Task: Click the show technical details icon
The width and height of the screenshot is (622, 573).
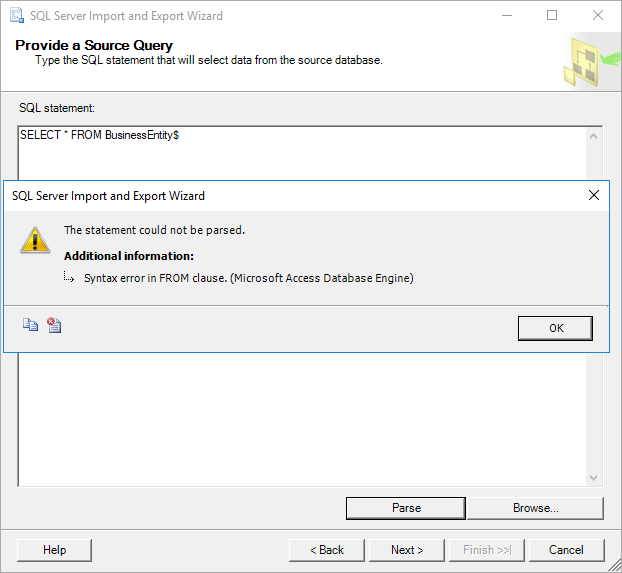Action: pos(54,325)
